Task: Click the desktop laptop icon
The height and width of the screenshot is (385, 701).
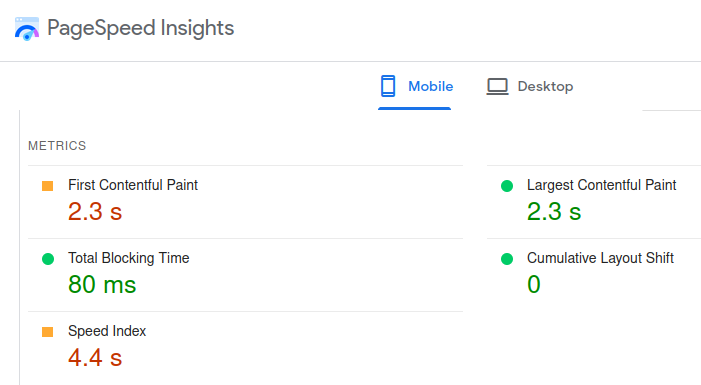Action: point(497,86)
